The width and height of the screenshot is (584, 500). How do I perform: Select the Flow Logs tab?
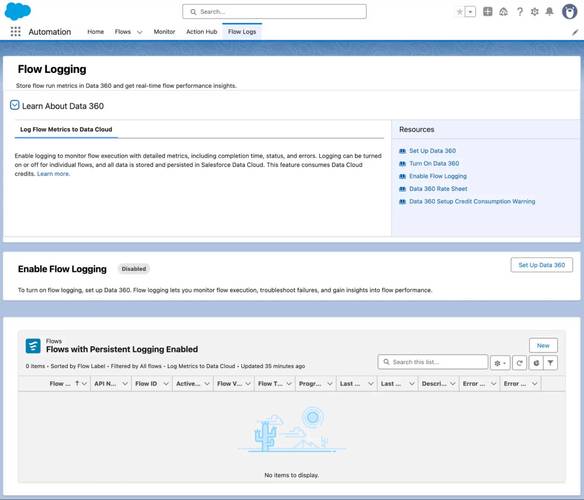click(242, 32)
